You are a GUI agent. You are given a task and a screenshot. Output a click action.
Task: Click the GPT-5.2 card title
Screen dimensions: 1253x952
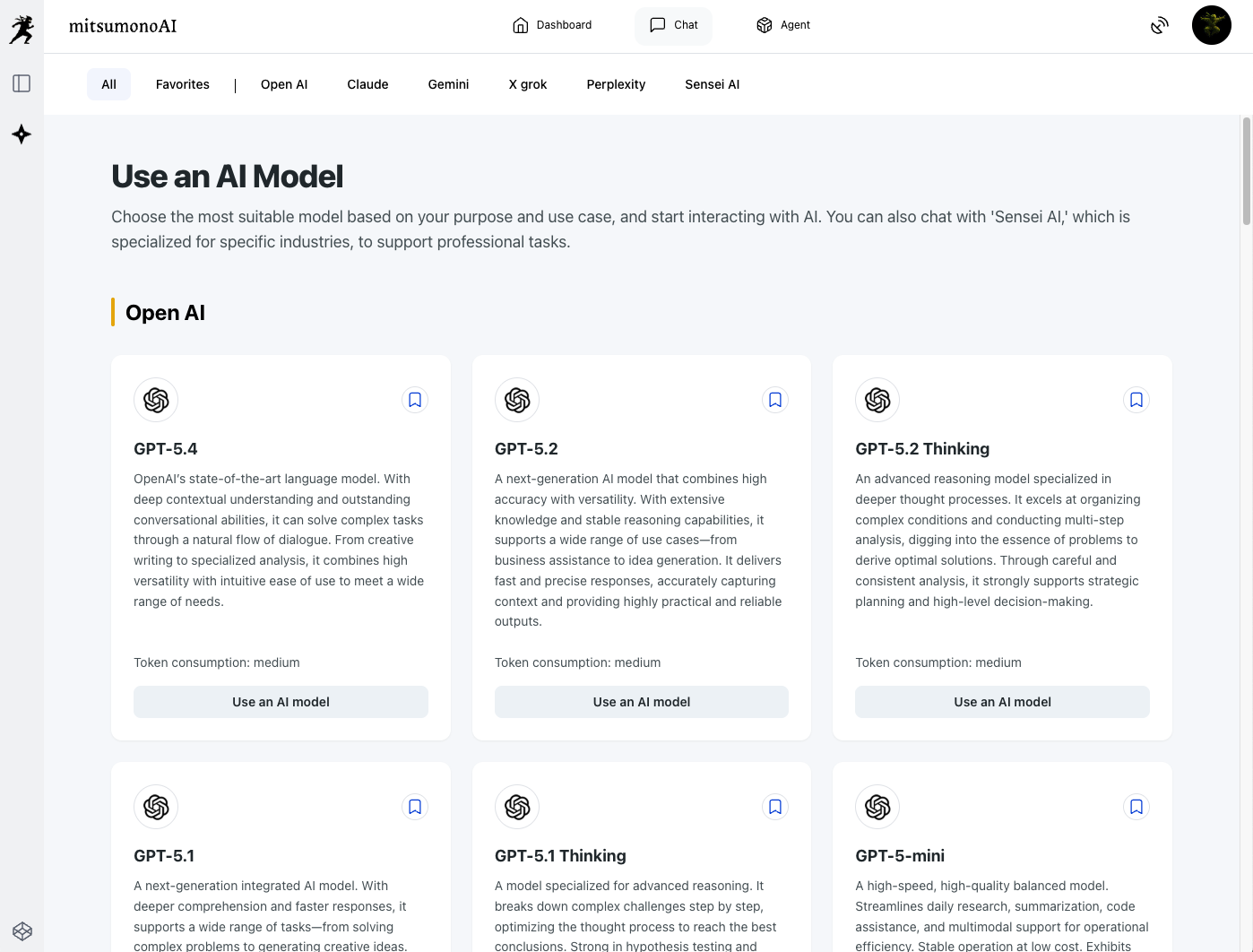(x=526, y=449)
